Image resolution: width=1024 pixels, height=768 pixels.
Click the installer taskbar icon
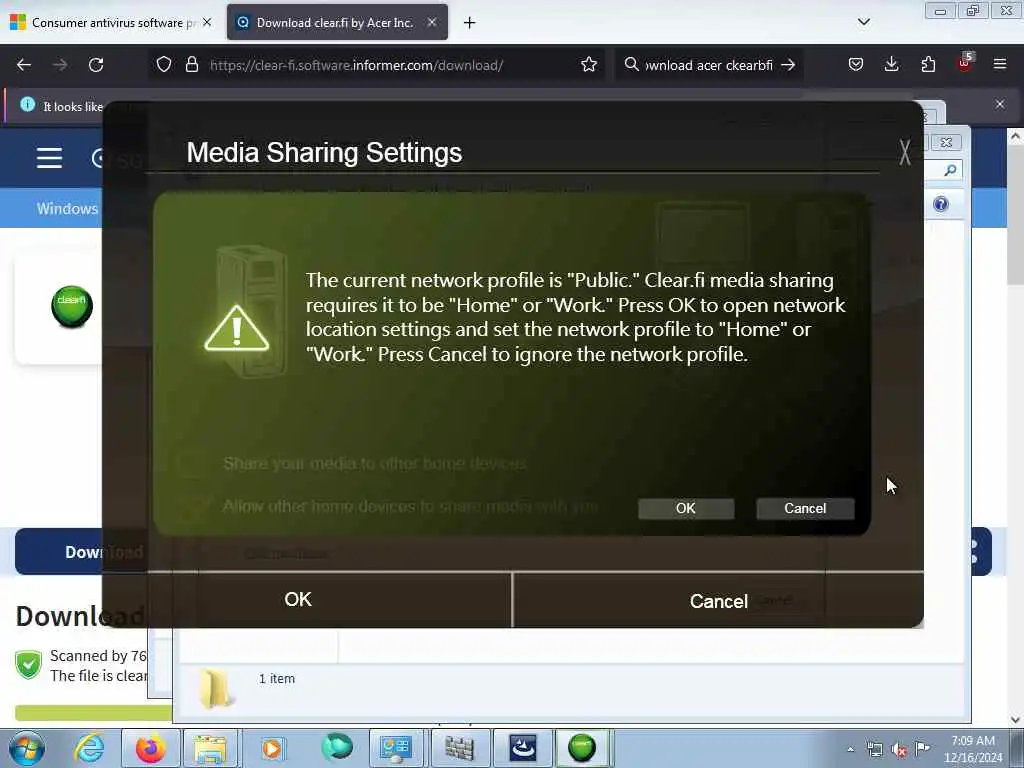[523, 748]
